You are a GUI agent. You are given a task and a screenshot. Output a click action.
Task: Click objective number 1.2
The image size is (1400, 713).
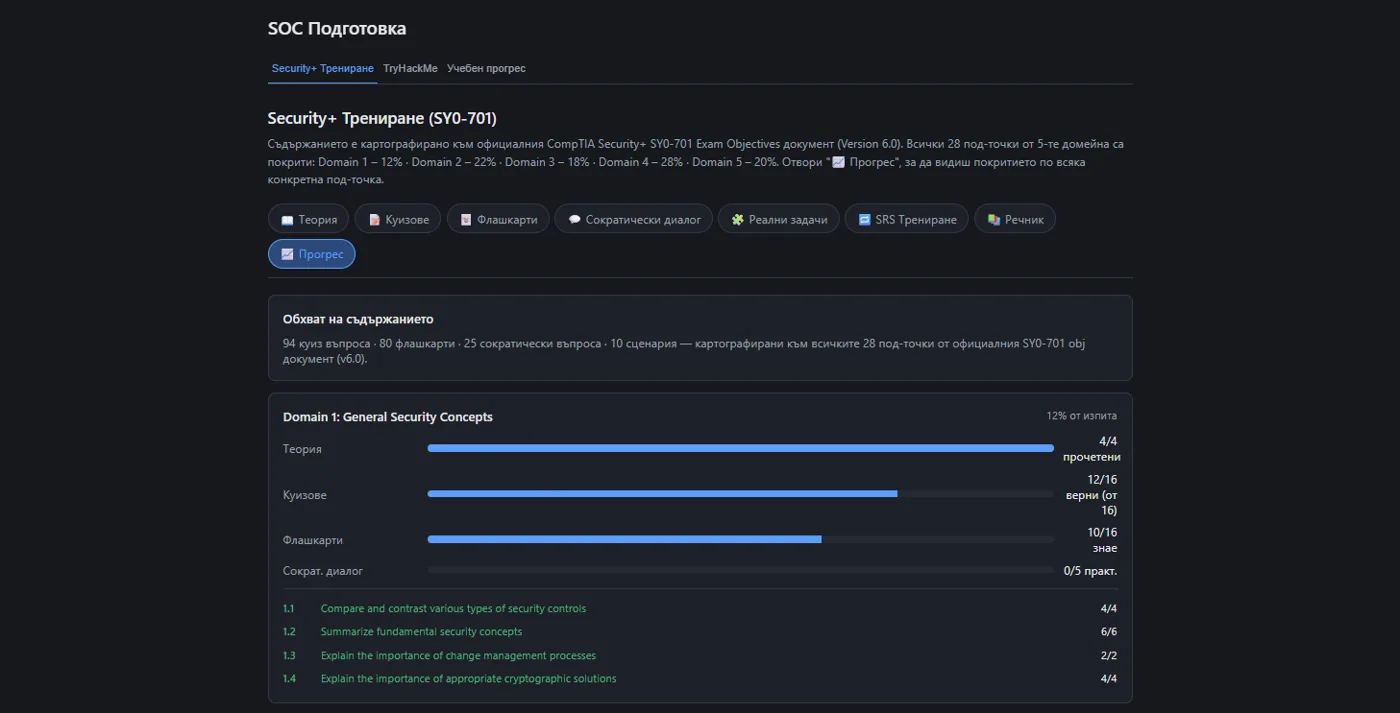[x=289, y=632]
